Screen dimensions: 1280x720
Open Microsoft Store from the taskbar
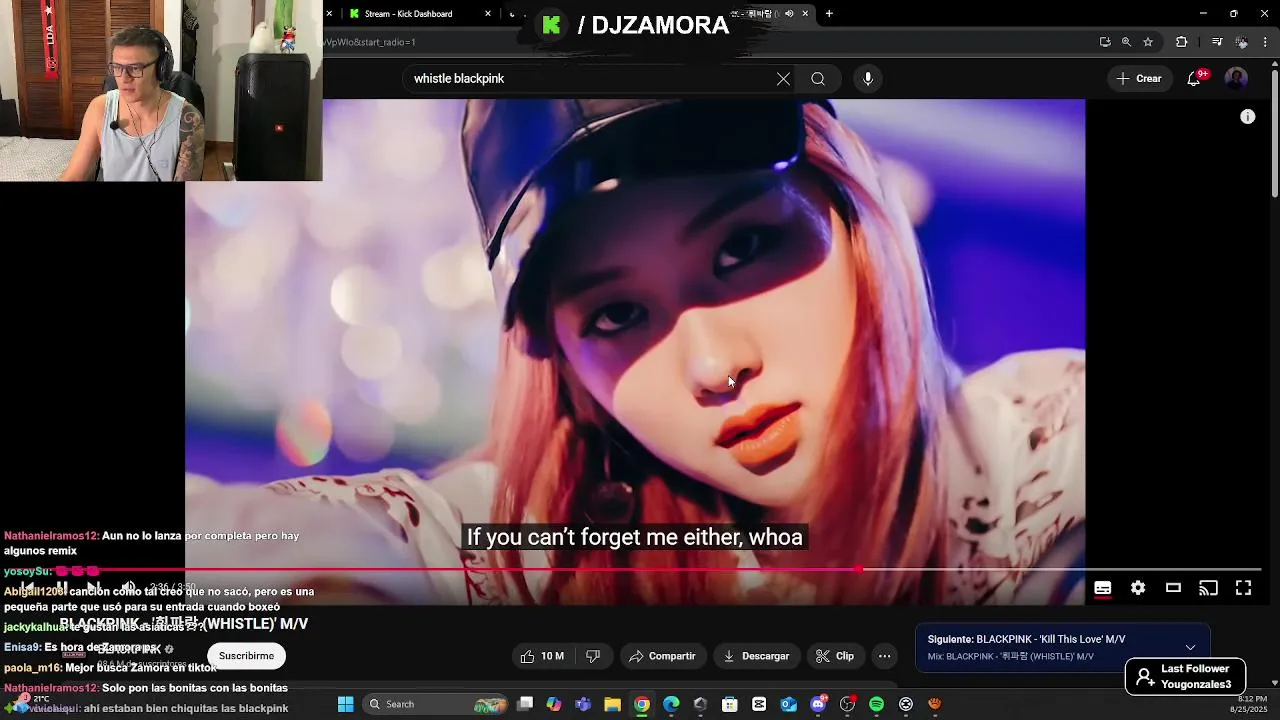pyautogui.click(x=730, y=704)
